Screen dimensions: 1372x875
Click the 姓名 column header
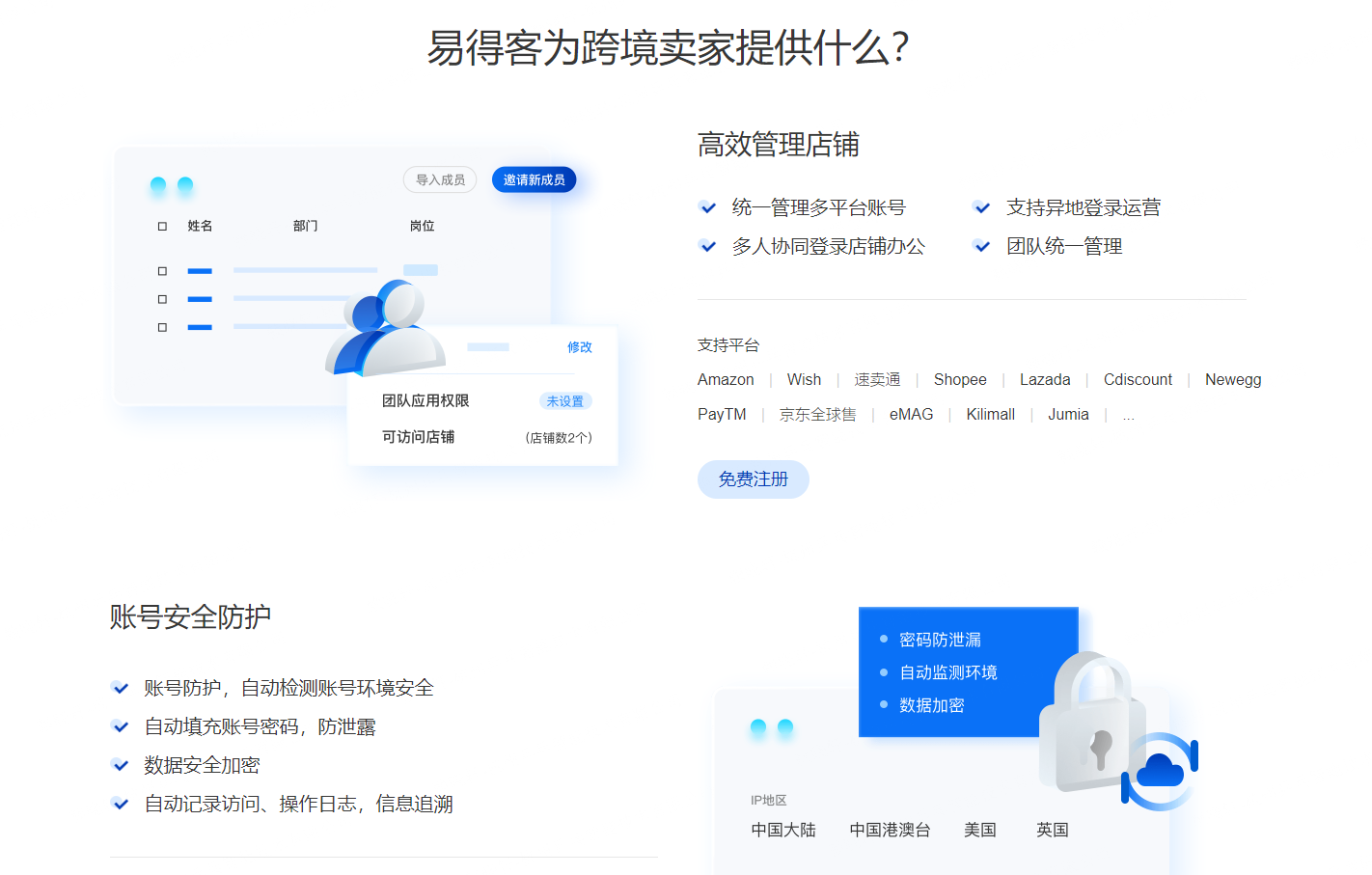(x=200, y=226)
